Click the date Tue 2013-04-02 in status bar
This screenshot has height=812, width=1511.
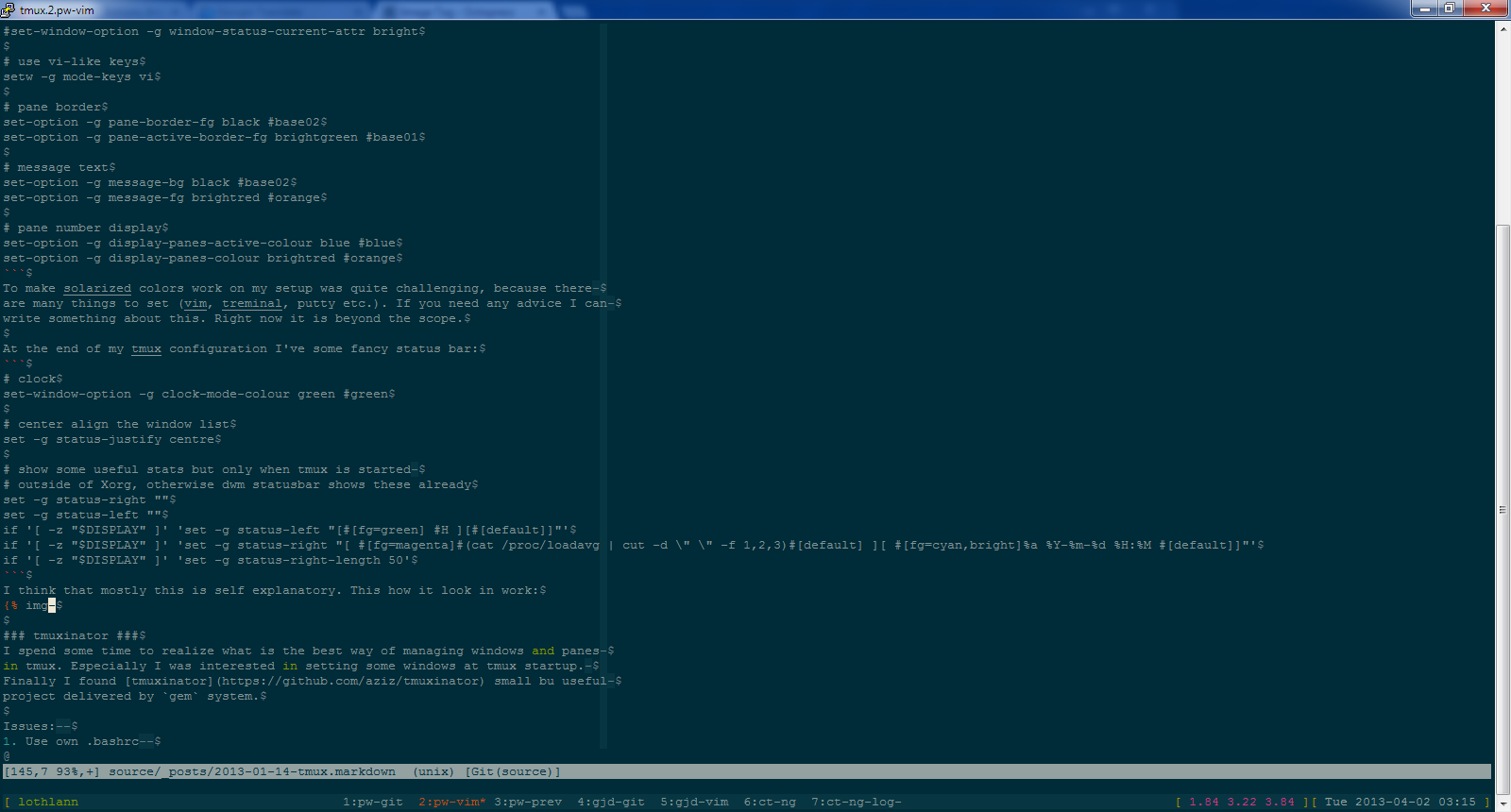click(x=1378, y=802)
